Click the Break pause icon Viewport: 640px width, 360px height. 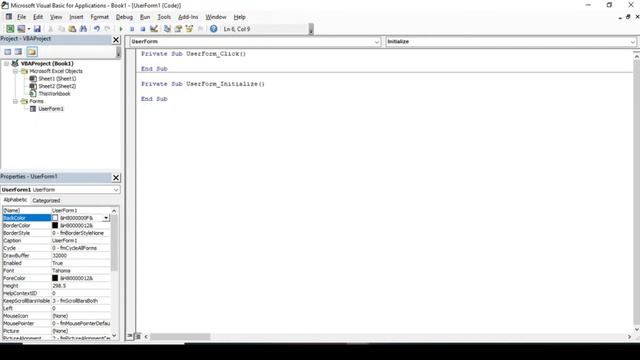coord(132,29)
